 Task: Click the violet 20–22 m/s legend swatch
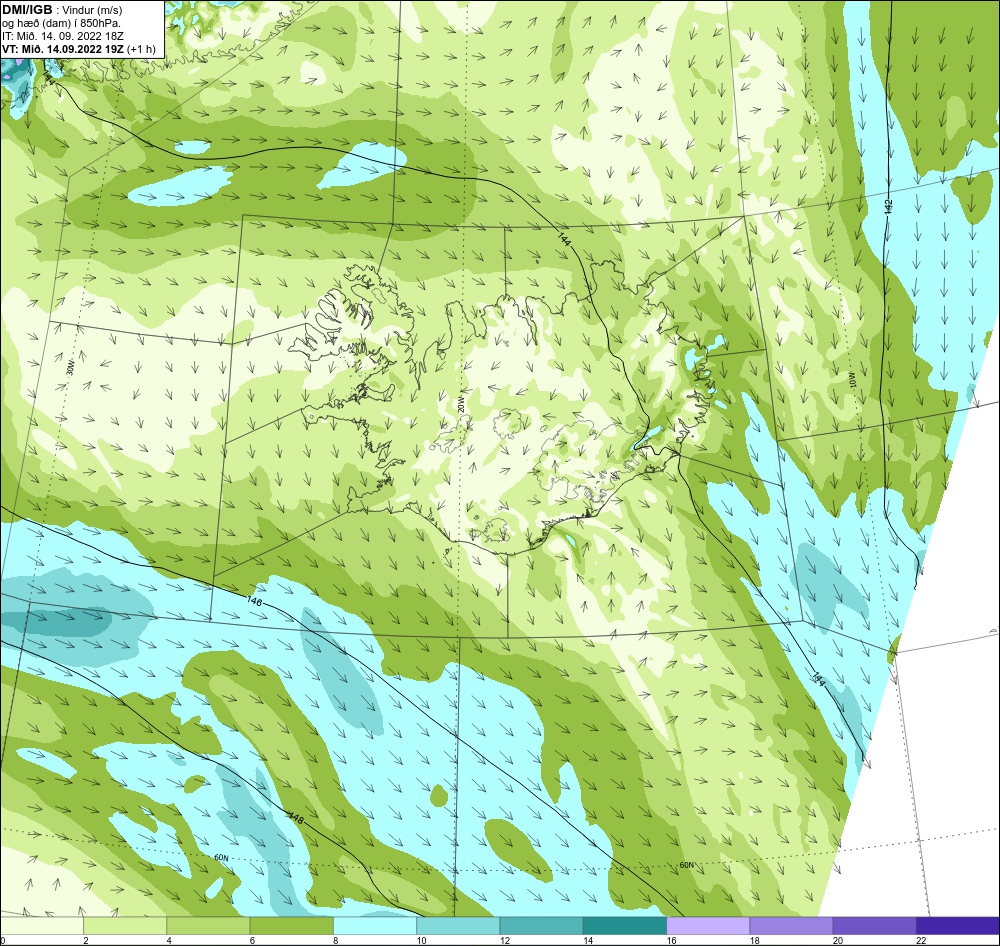[x=874, y=924]
